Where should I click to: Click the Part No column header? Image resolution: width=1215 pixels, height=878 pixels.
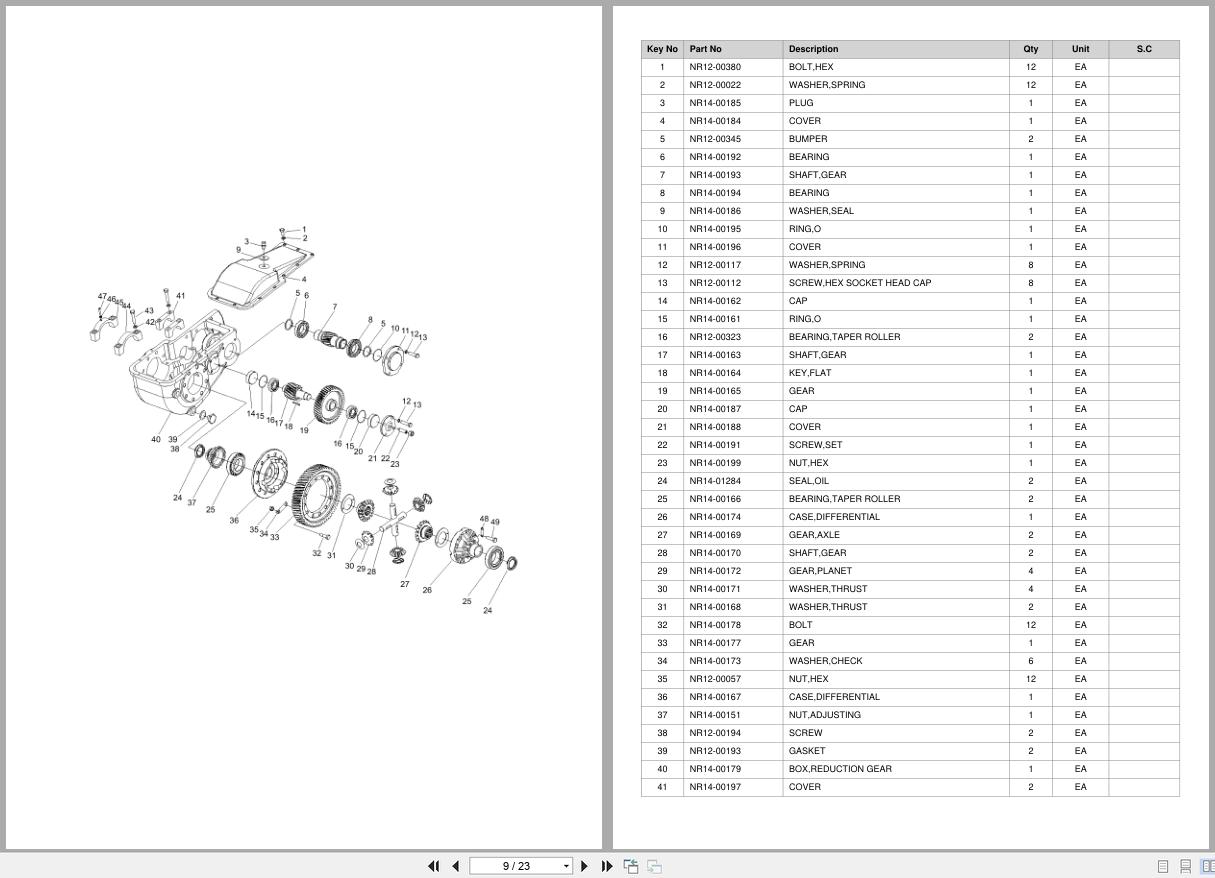[x=733, y=49]
